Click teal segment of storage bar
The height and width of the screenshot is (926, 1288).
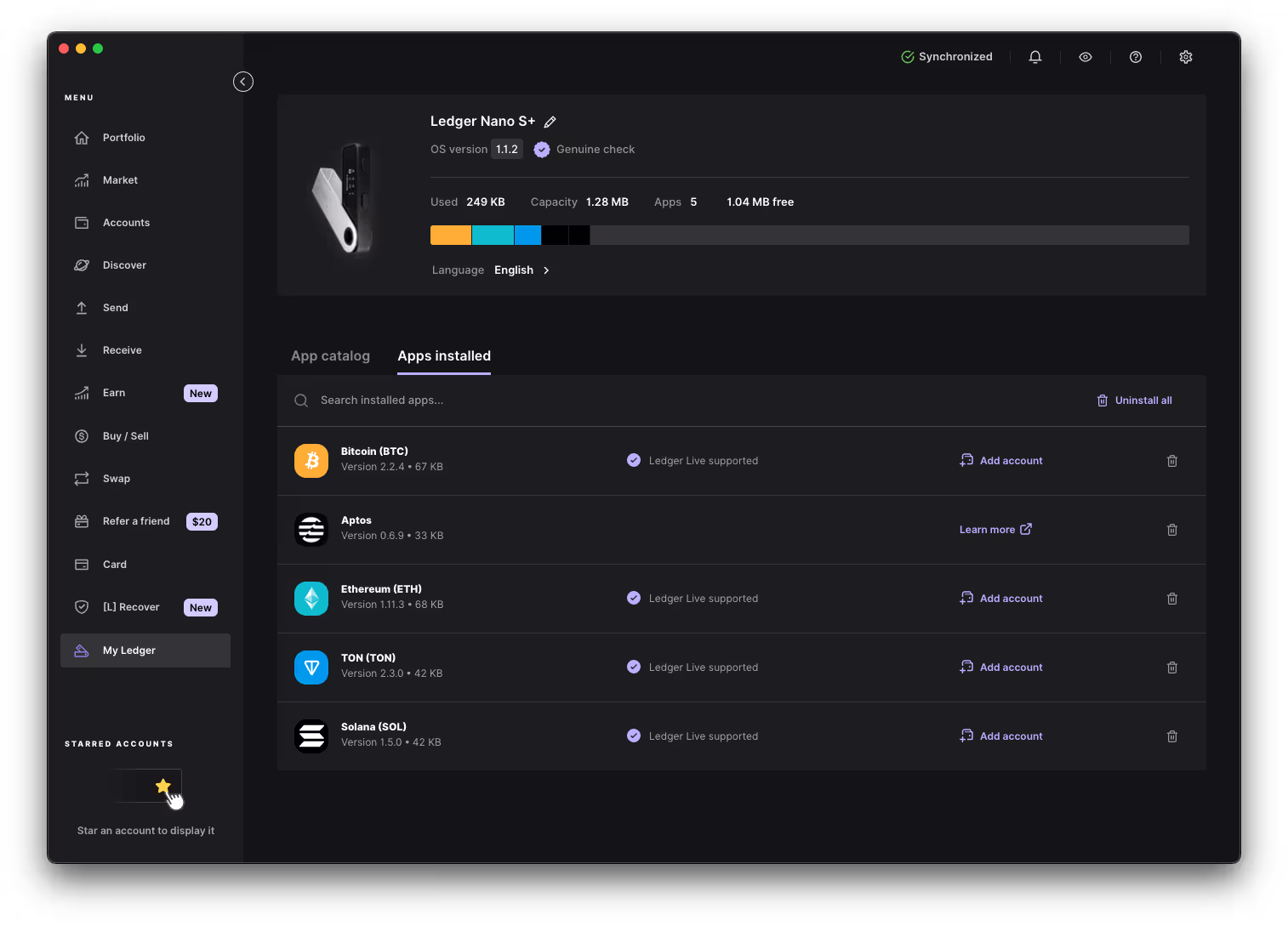pos(493,236)
